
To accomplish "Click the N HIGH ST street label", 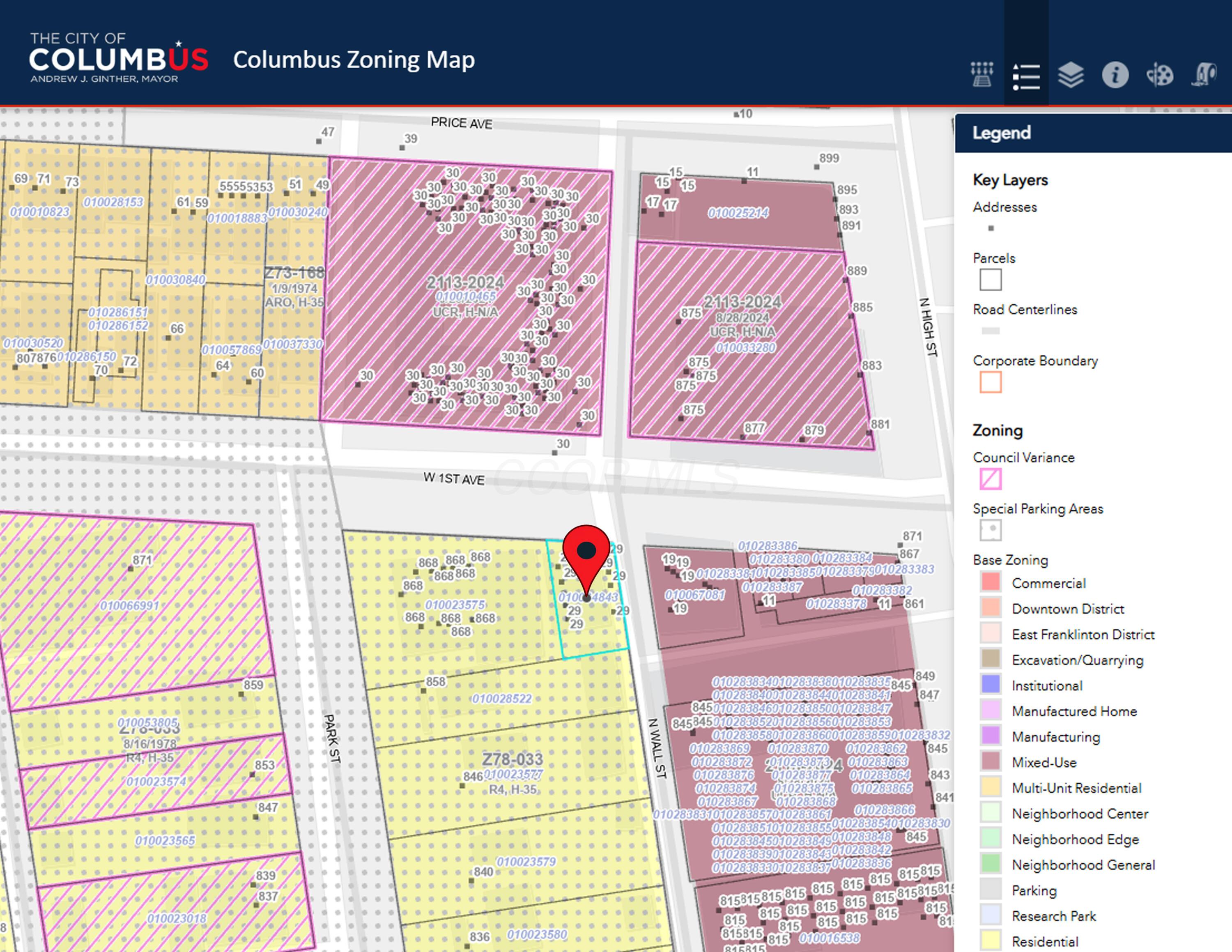I will click(929, 327).
